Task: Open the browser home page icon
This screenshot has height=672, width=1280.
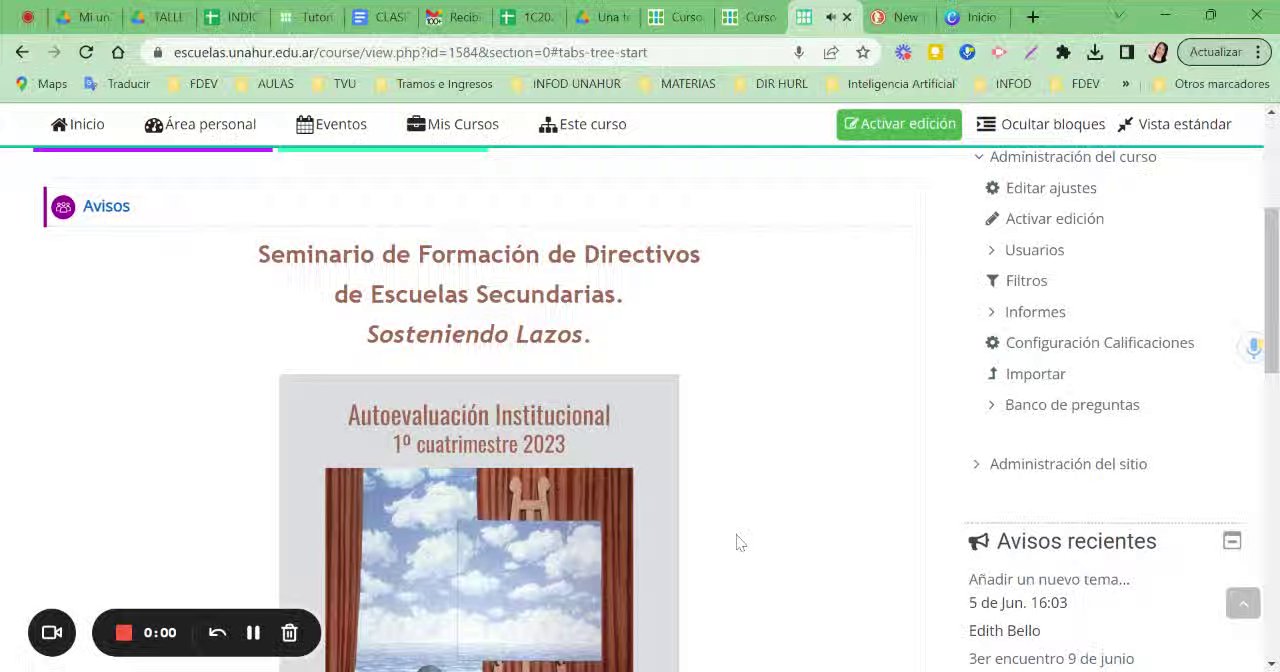Action: pos(118,52)
